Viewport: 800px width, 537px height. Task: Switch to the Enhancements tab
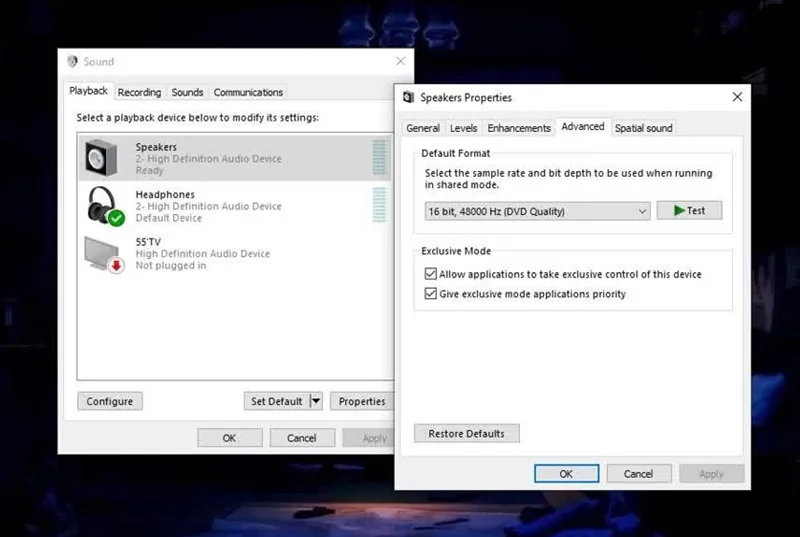[x=519, y=128]
